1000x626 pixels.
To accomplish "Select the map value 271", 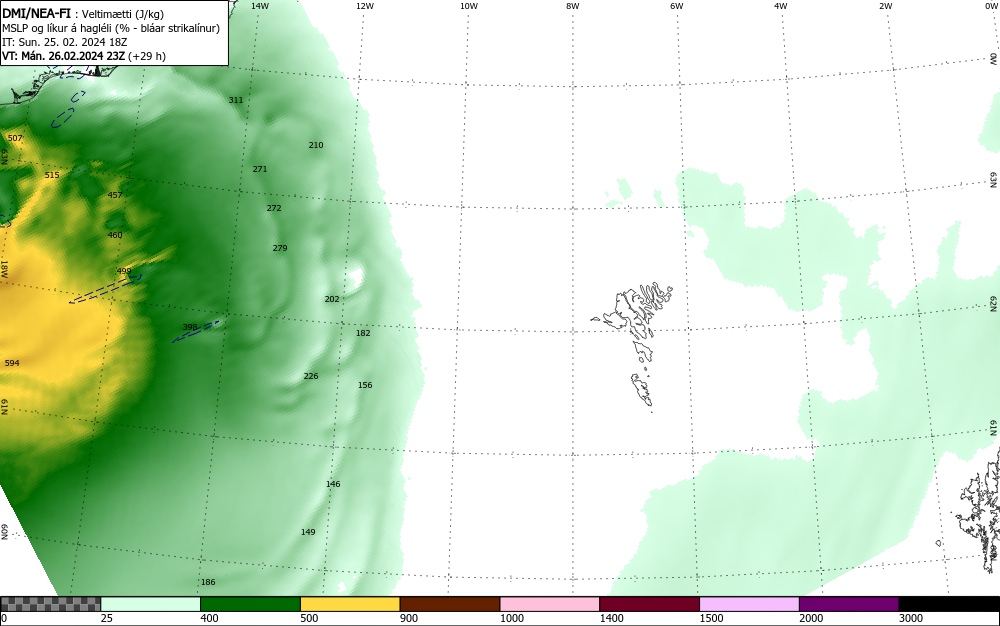I will click(x=260, y=170).
